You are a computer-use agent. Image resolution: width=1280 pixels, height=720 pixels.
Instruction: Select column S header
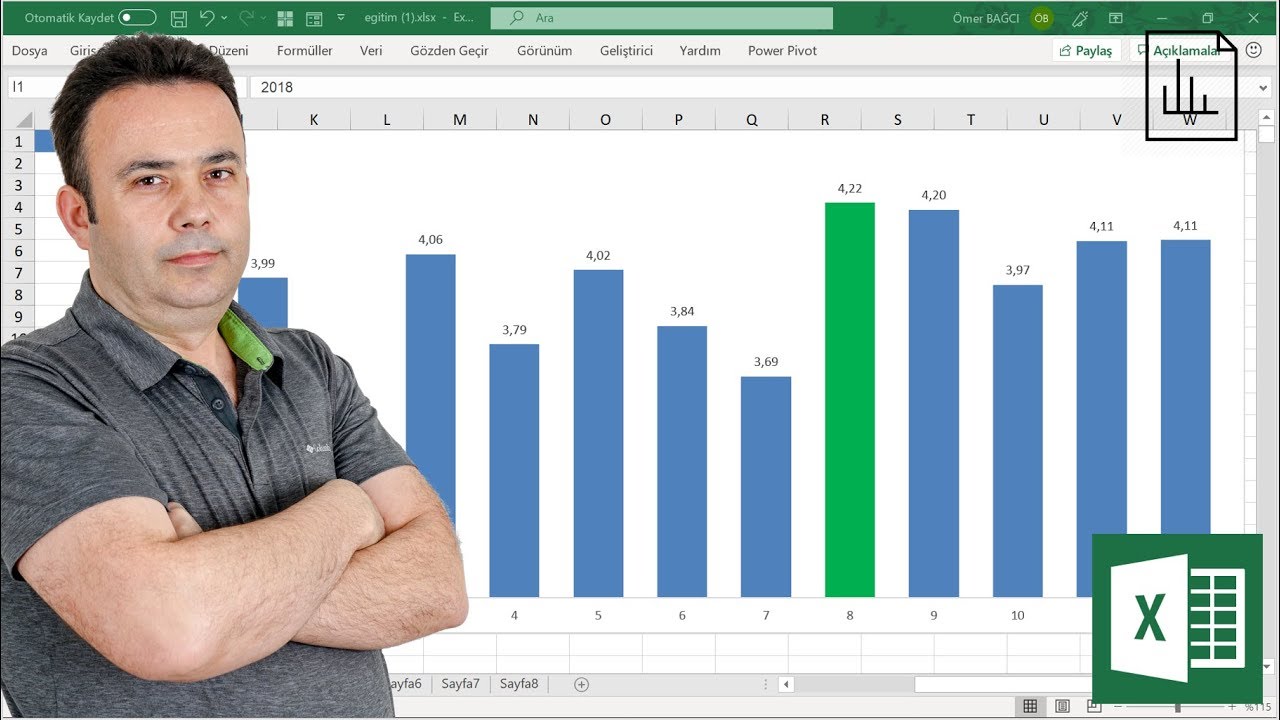(x=898, y=120)
